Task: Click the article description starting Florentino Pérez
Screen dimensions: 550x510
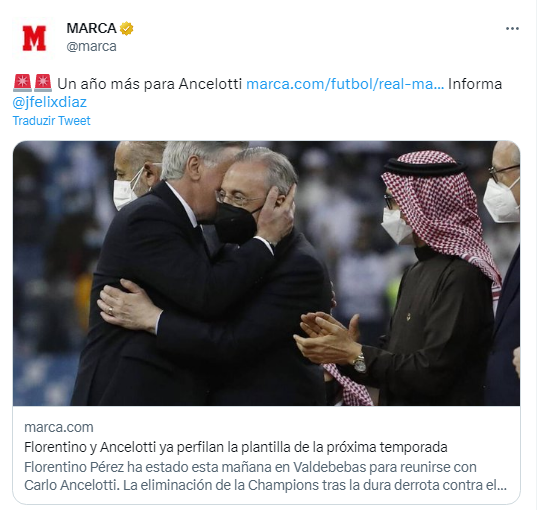Action: tap(265, 476)
